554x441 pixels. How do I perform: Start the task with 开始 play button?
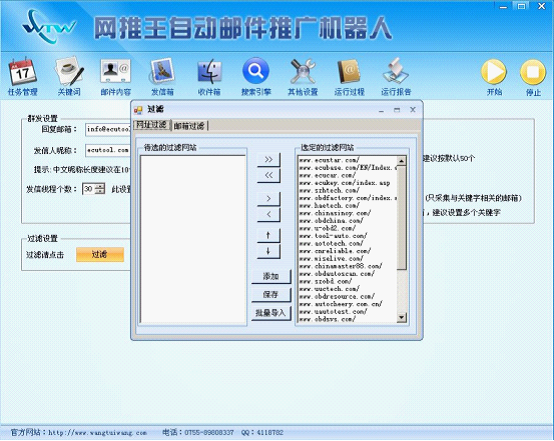coord(494,72)
